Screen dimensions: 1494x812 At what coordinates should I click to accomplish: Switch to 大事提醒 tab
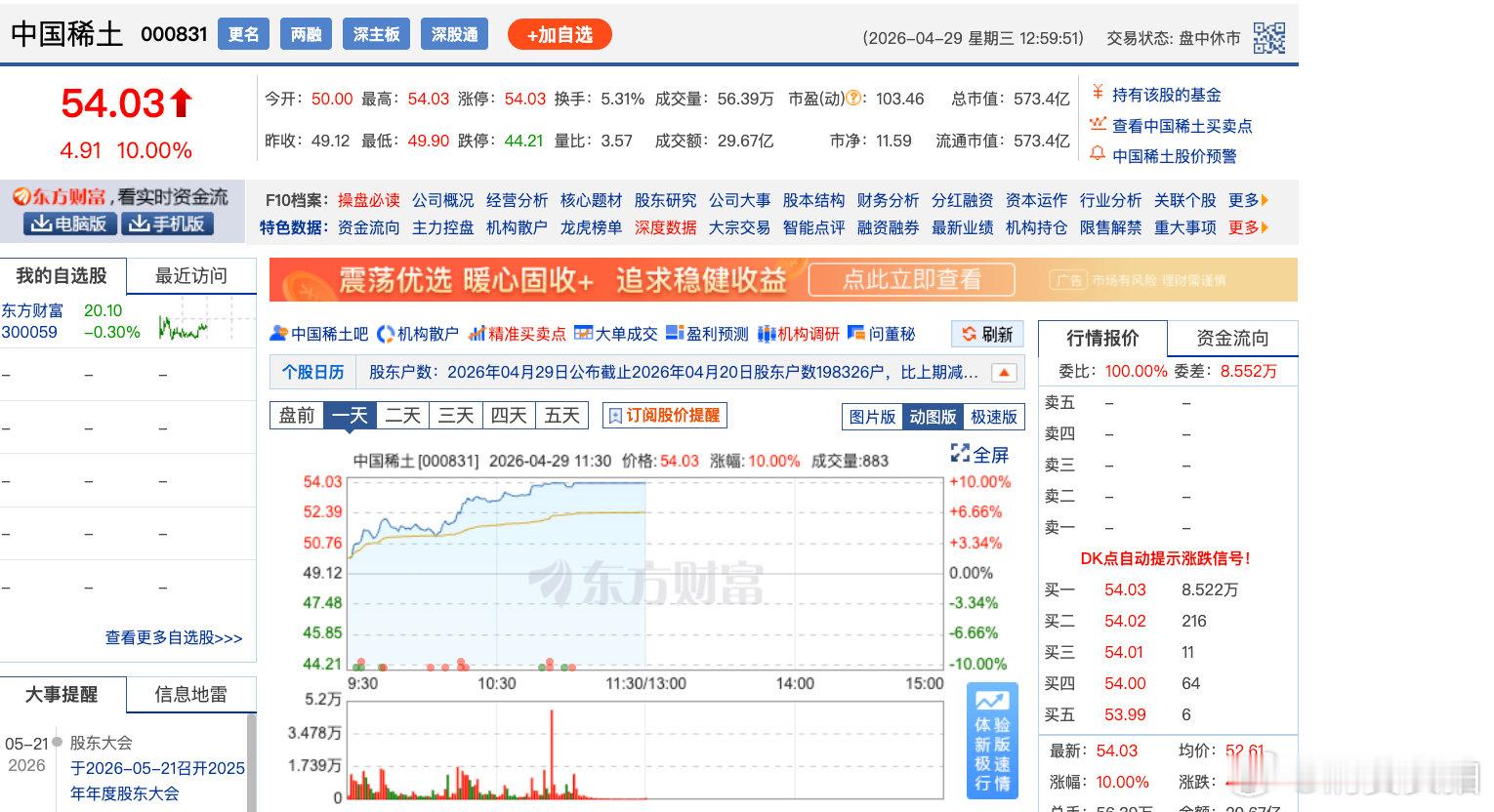pos(62,695)
